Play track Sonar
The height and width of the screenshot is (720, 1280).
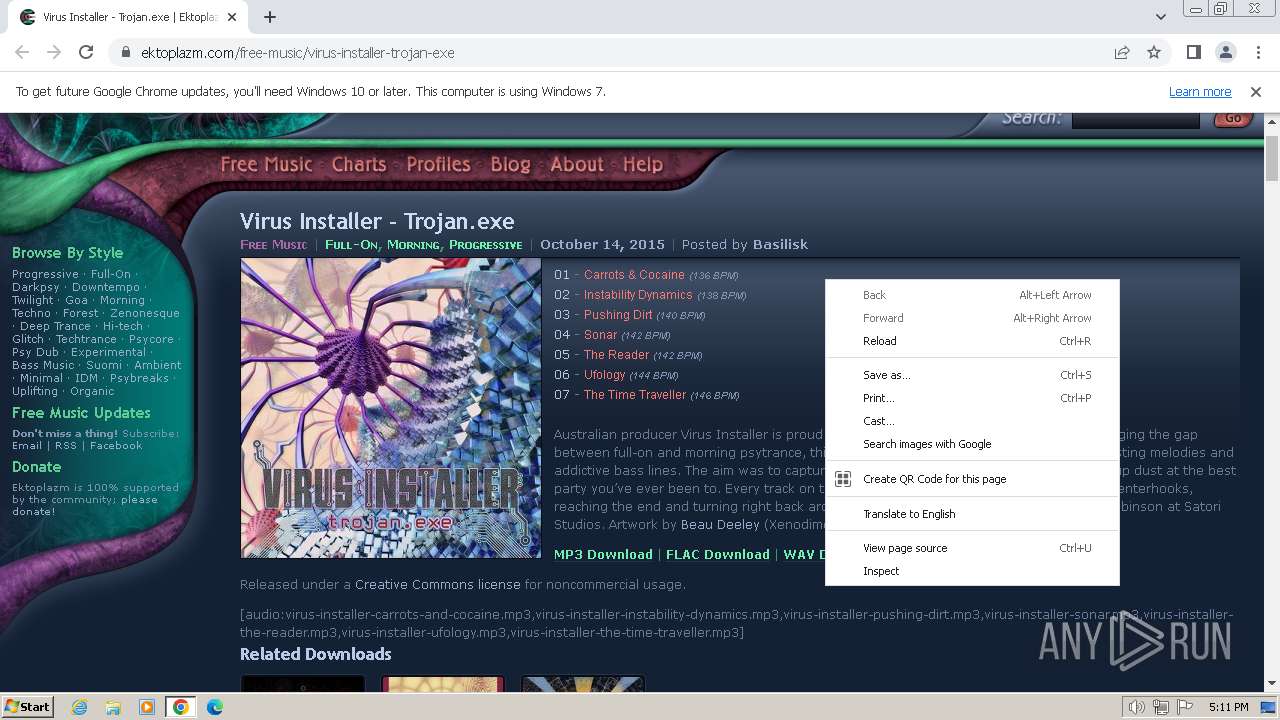[x=600, y=335]
